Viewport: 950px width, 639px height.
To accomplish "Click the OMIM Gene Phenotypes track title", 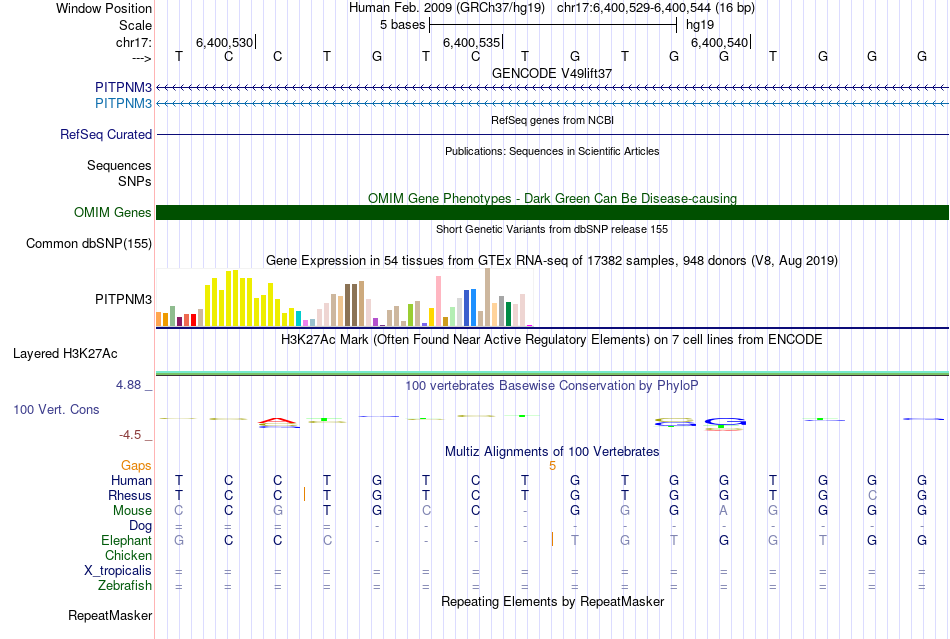I will click(x=553, y=198).
